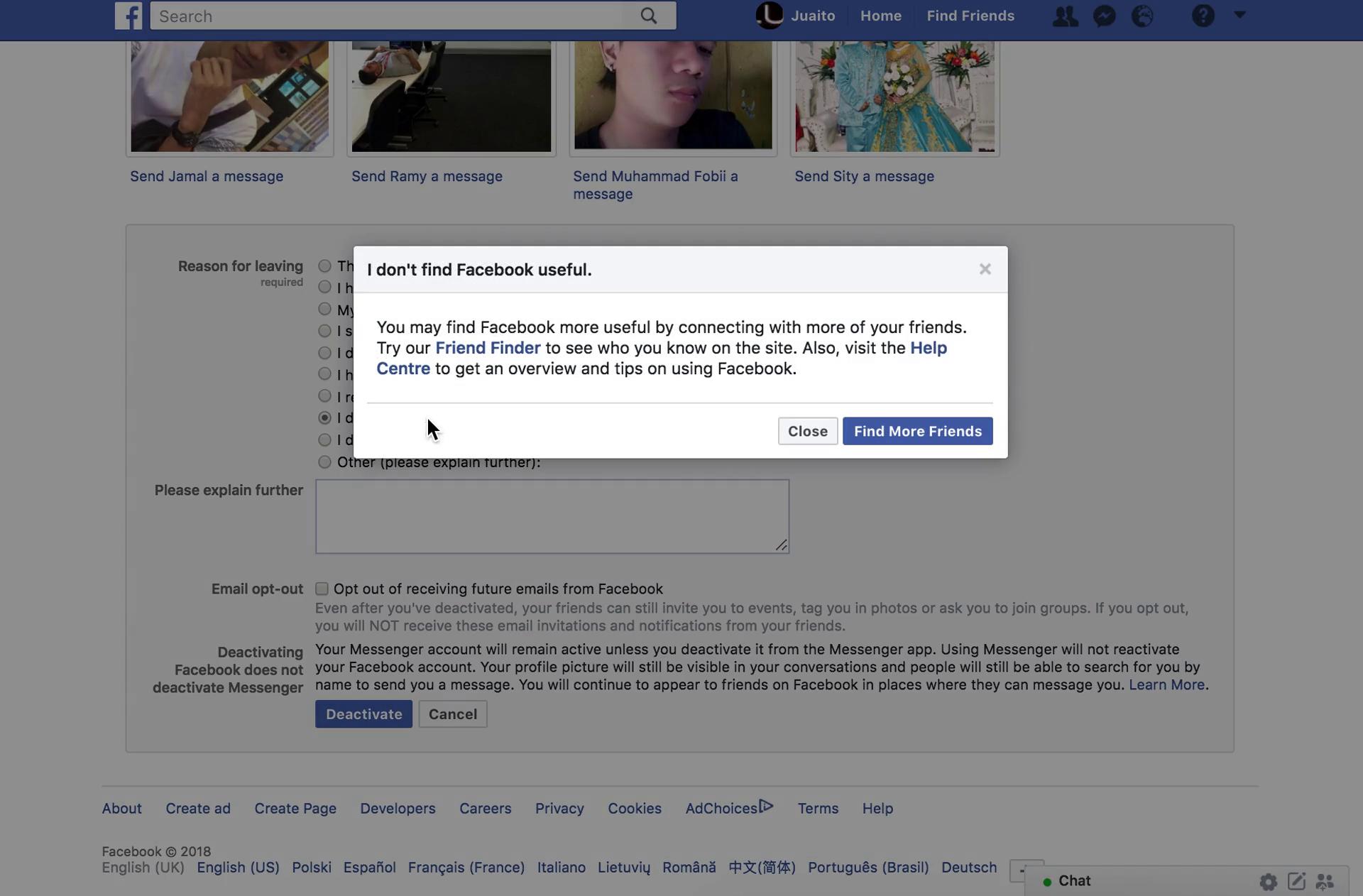
Task: Click the Deactivate button
Action: [363, 714]
